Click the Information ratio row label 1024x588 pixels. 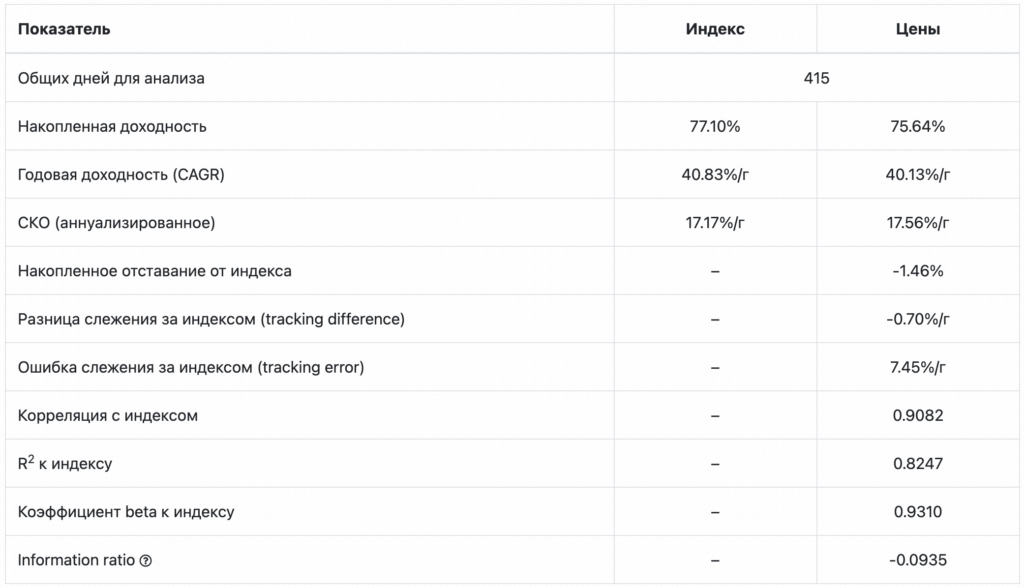76,561
